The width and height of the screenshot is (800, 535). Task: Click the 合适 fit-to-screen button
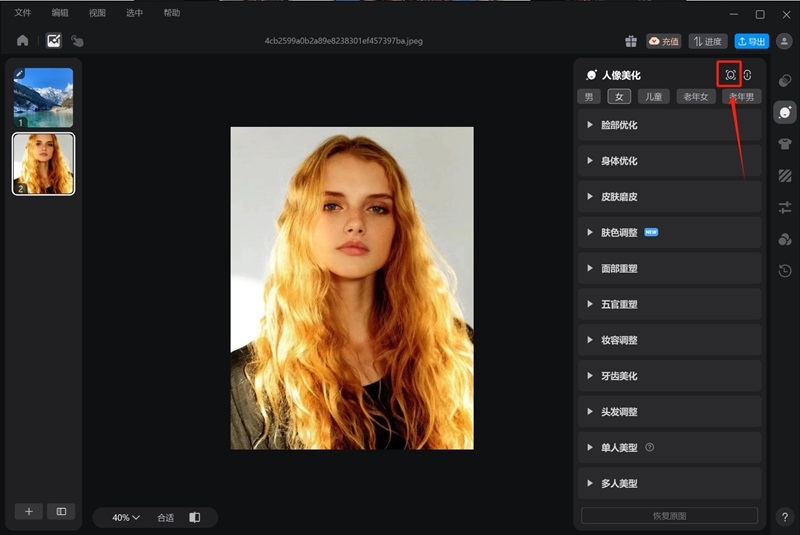165,517
